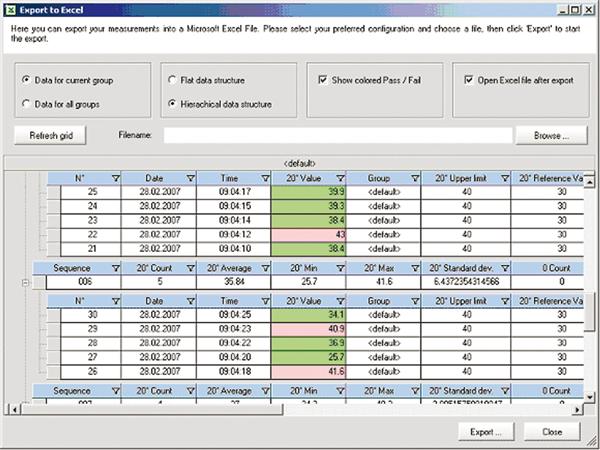Click Browse... to choose a file
The width and height of the screenshot is (600, 450).
[x=551, y=134]
